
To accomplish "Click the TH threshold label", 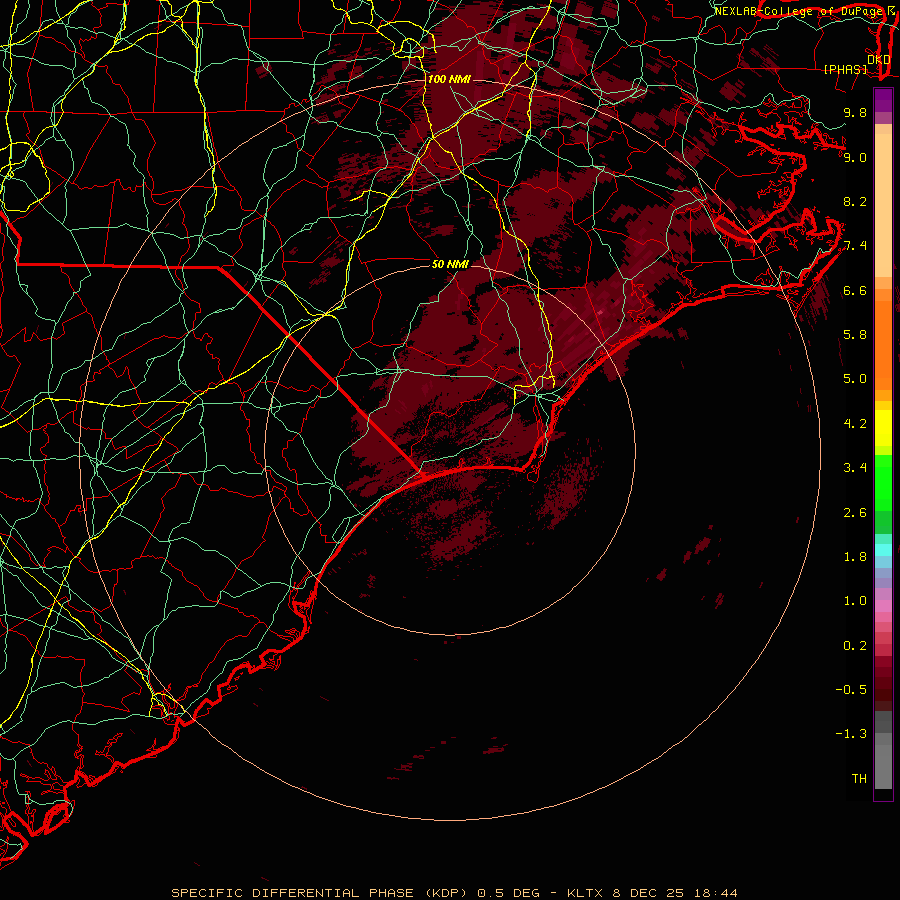I will (x=859, y=779).
